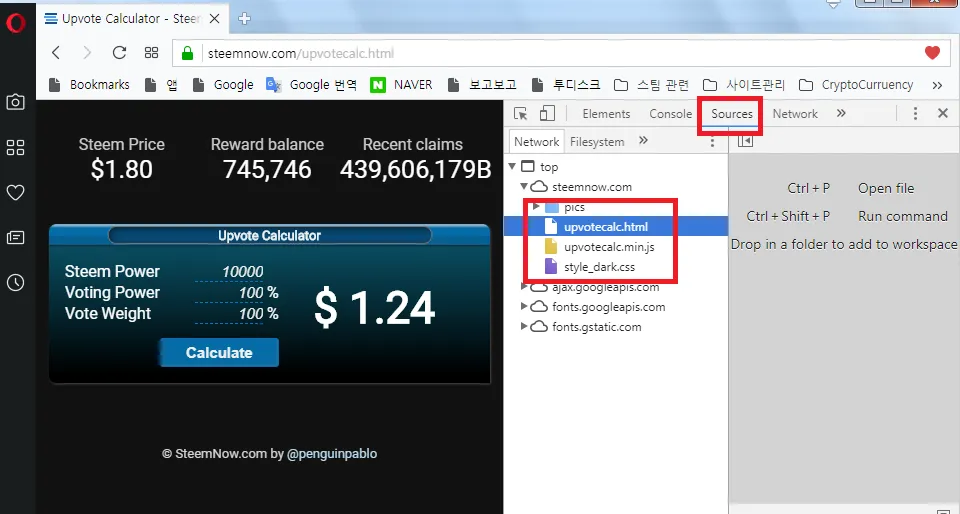Switch to Console devtools tab
The image size is (960, 514).
[x=670, y=114]
